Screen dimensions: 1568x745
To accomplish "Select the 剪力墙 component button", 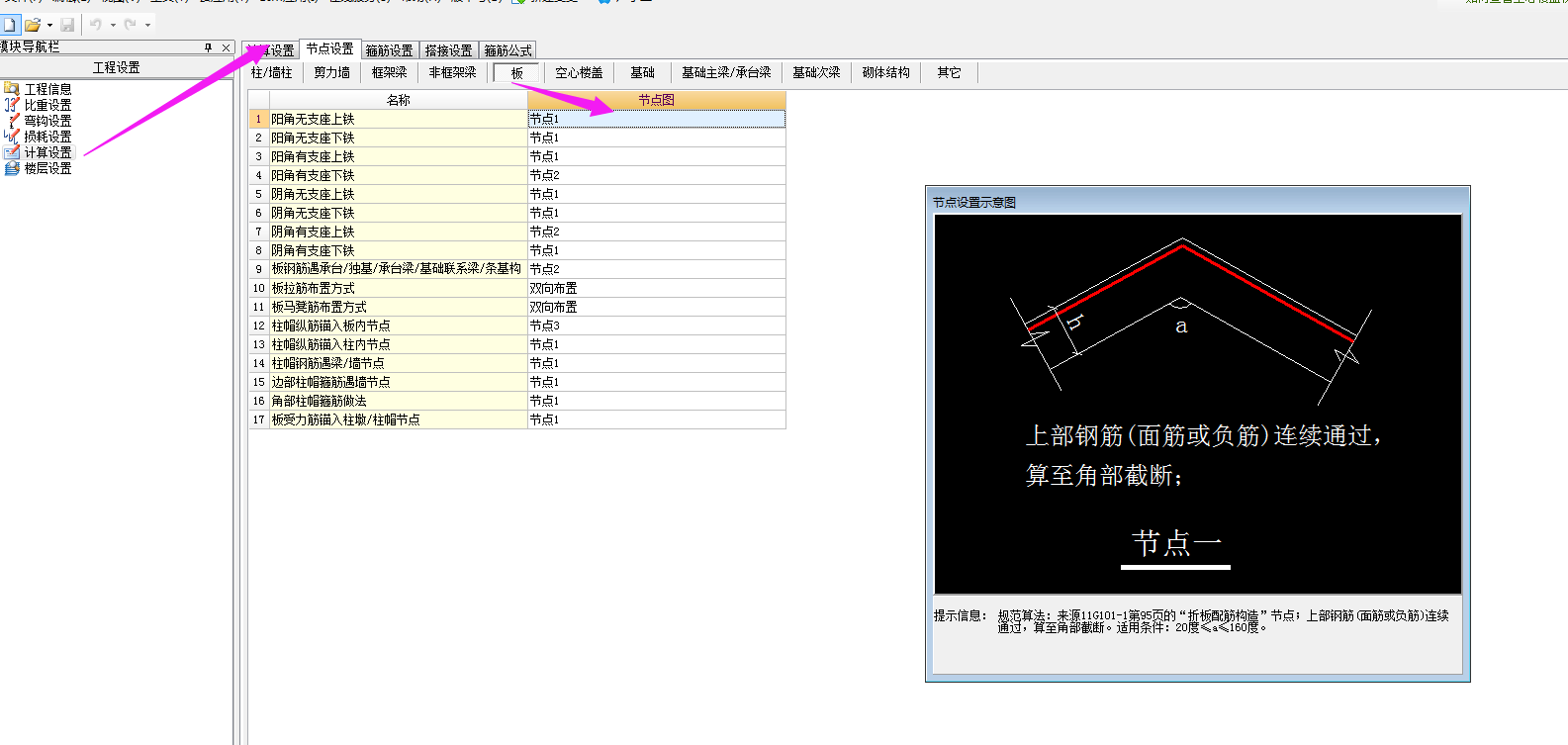I will (x=332, y=72).
